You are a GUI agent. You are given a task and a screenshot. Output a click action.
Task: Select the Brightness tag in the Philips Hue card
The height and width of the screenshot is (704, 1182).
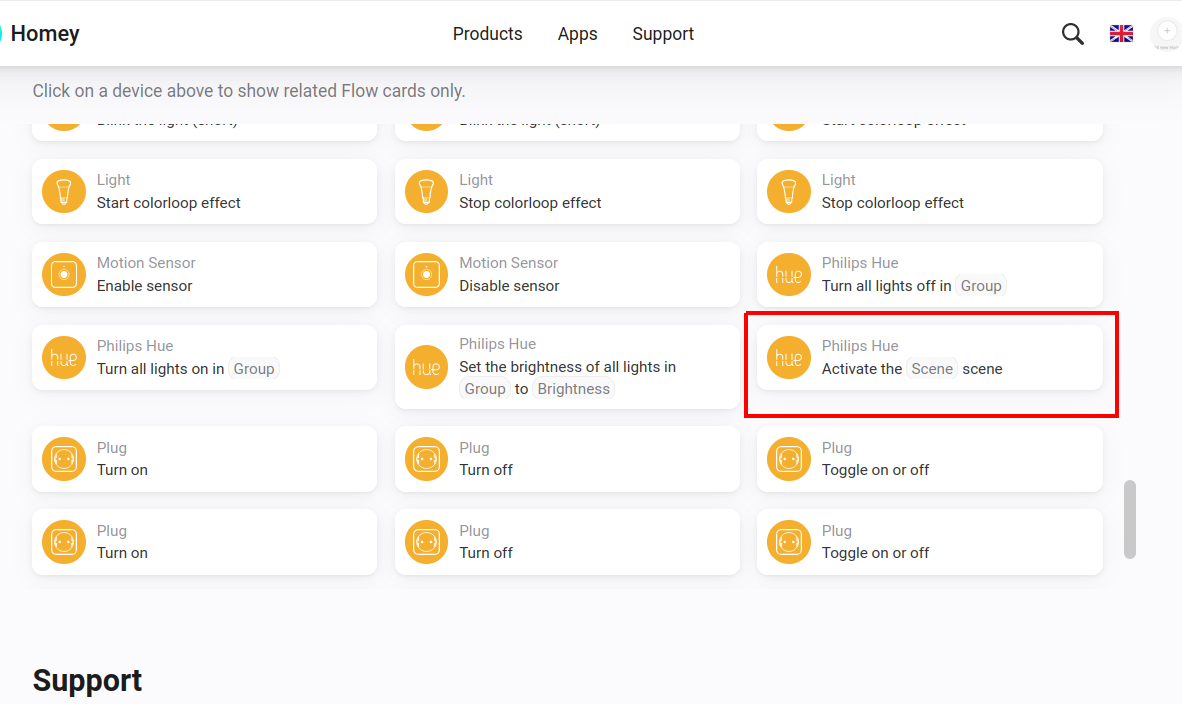tap(573, 389)
